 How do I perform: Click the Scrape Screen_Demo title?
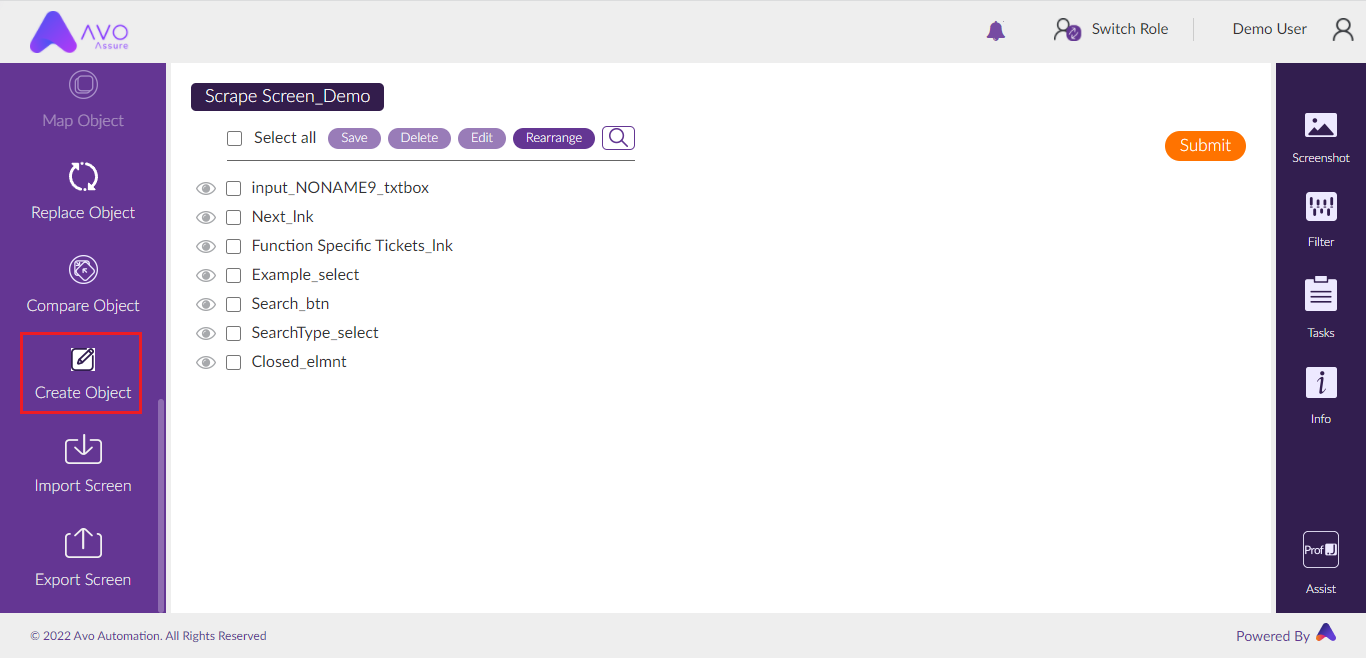(x=288, y=97)
